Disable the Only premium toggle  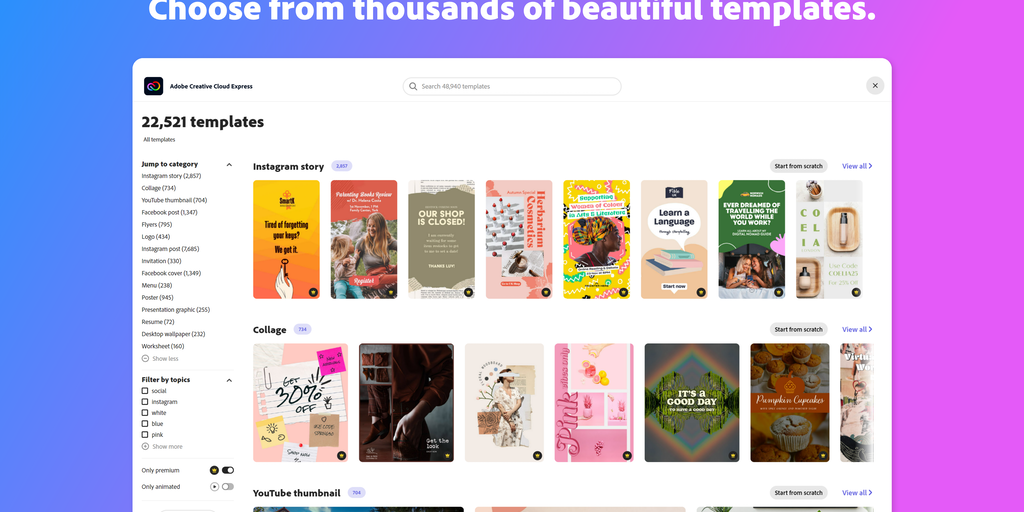(x=228, y=470)
